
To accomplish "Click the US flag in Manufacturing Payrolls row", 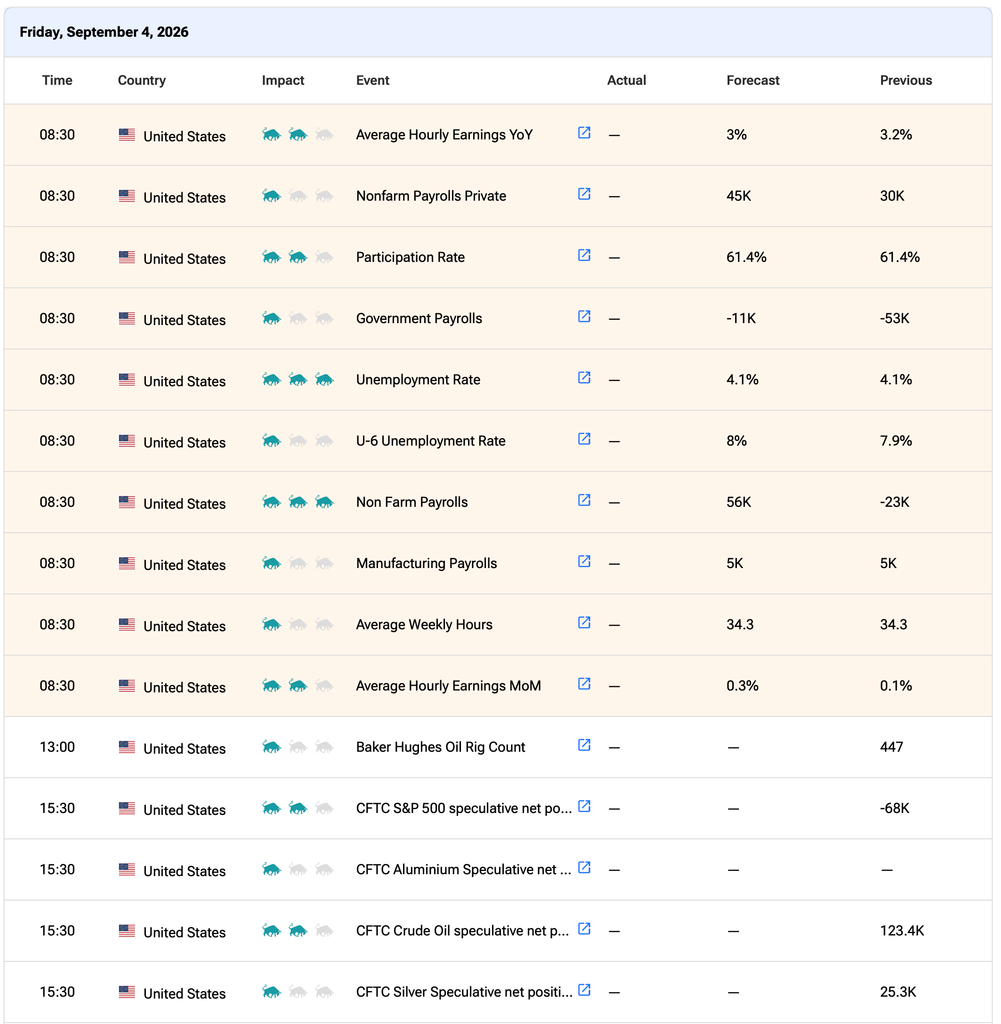I will pyautogui.click(x=127, y=563).
